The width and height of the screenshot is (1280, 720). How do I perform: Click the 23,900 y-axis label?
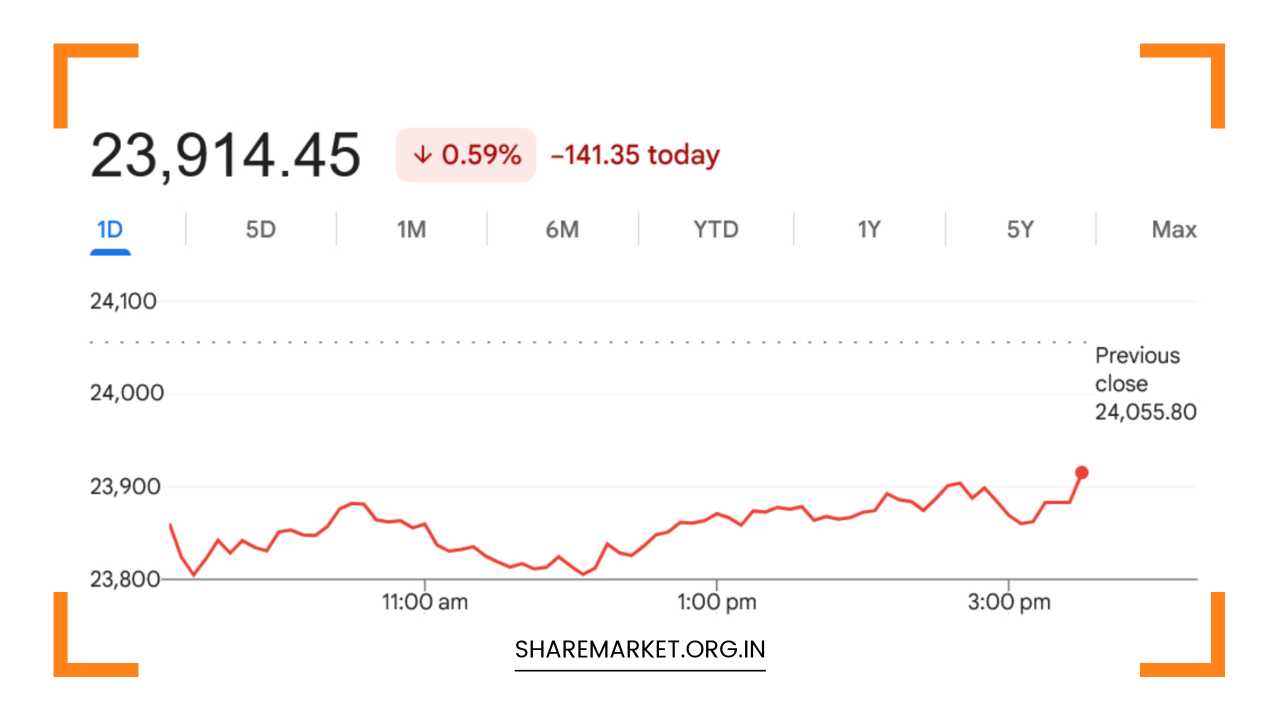123,487
